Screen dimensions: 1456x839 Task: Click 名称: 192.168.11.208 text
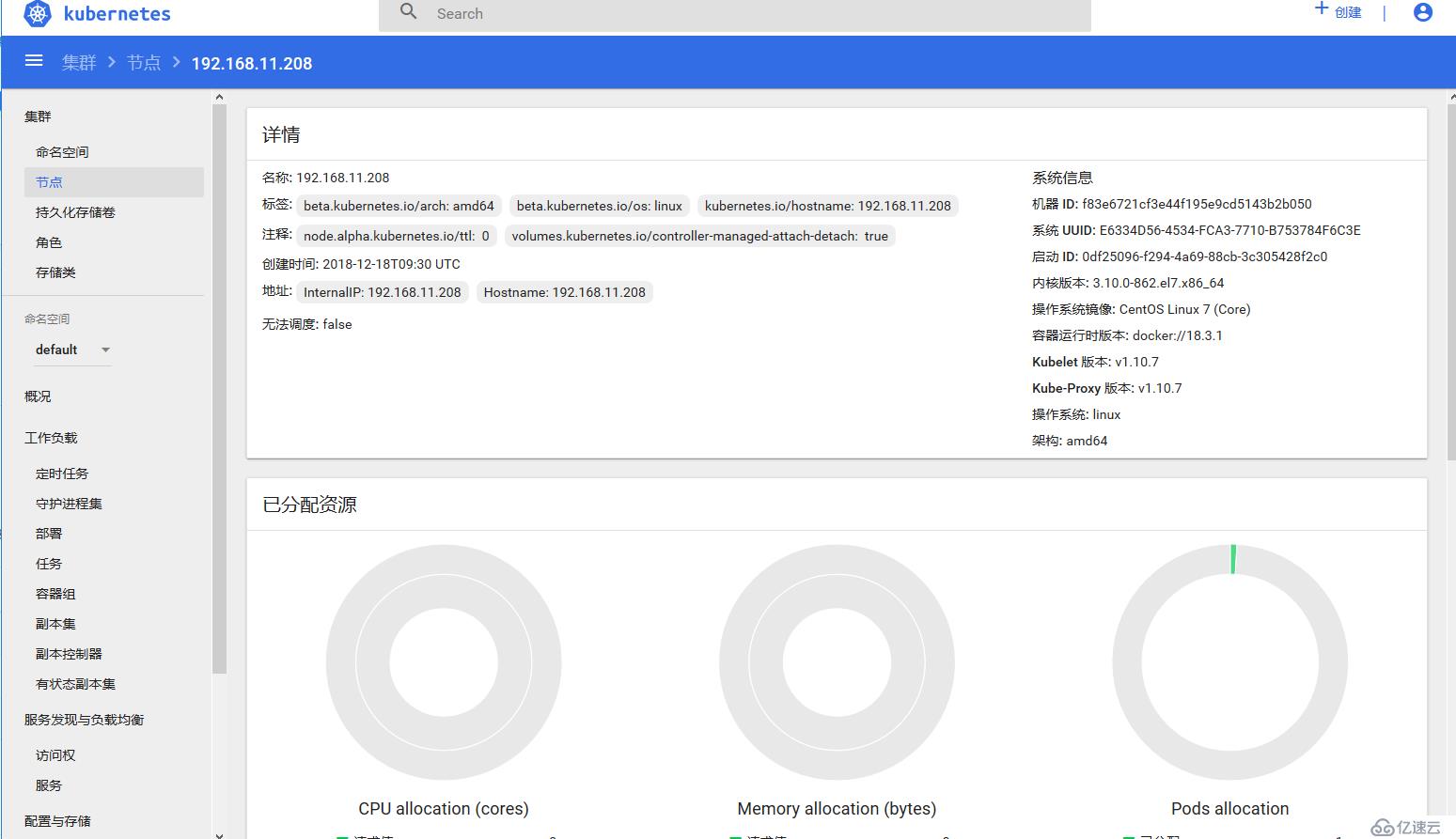pyautogui.click(x=325, y=178)
